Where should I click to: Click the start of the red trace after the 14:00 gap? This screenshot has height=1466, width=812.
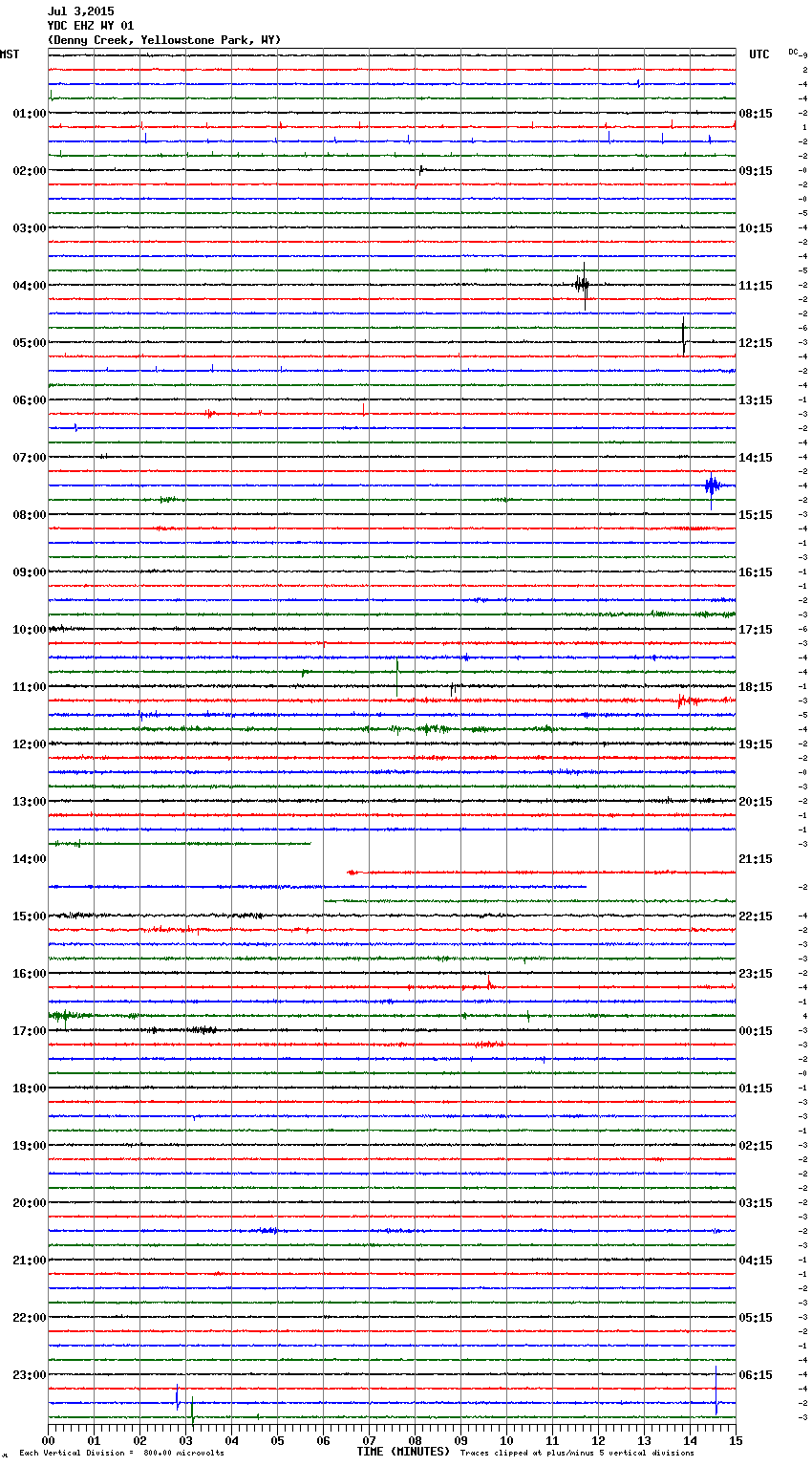[353, 872]
